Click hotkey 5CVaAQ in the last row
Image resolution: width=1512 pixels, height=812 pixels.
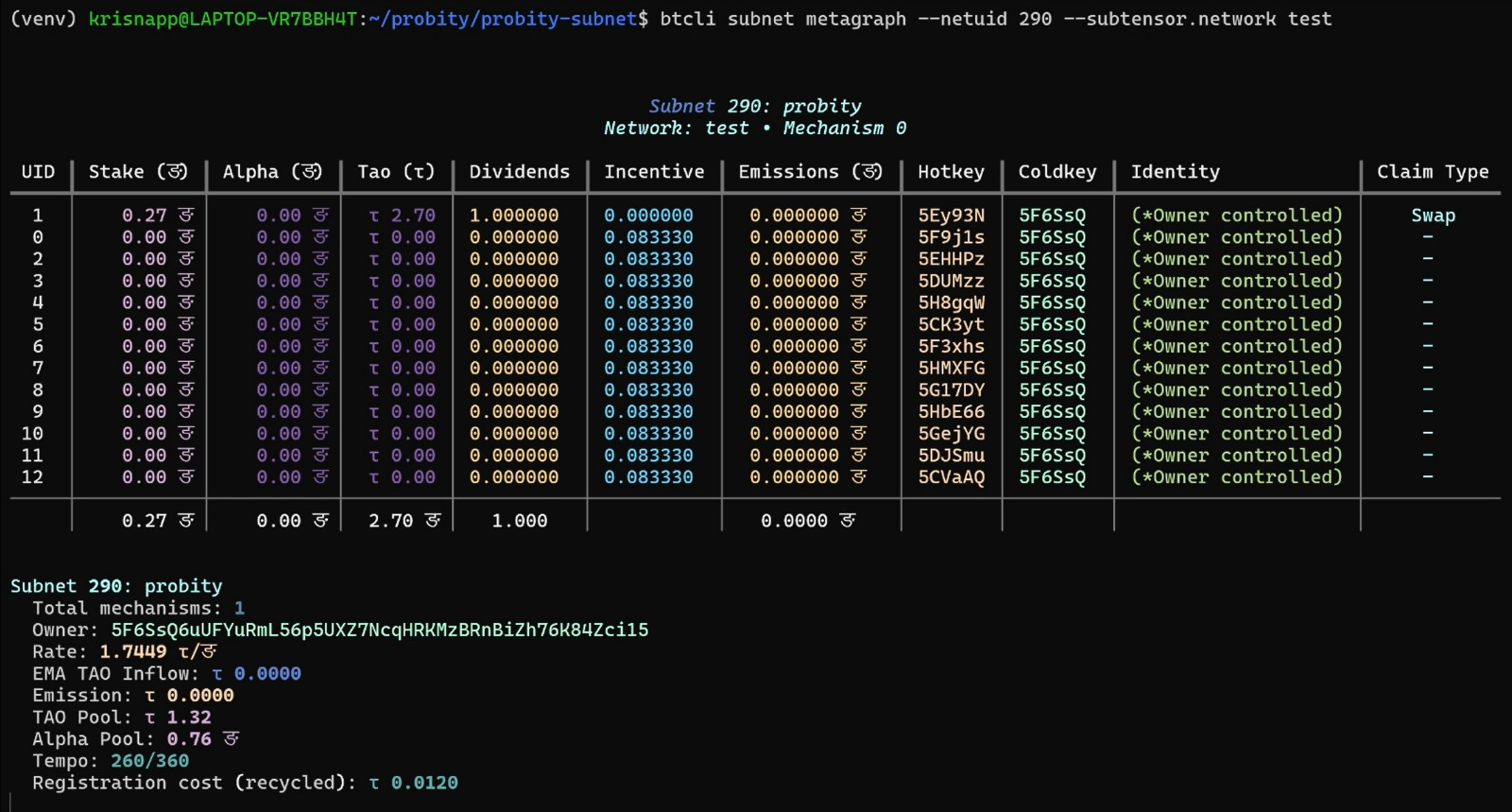tap(951, 477)
